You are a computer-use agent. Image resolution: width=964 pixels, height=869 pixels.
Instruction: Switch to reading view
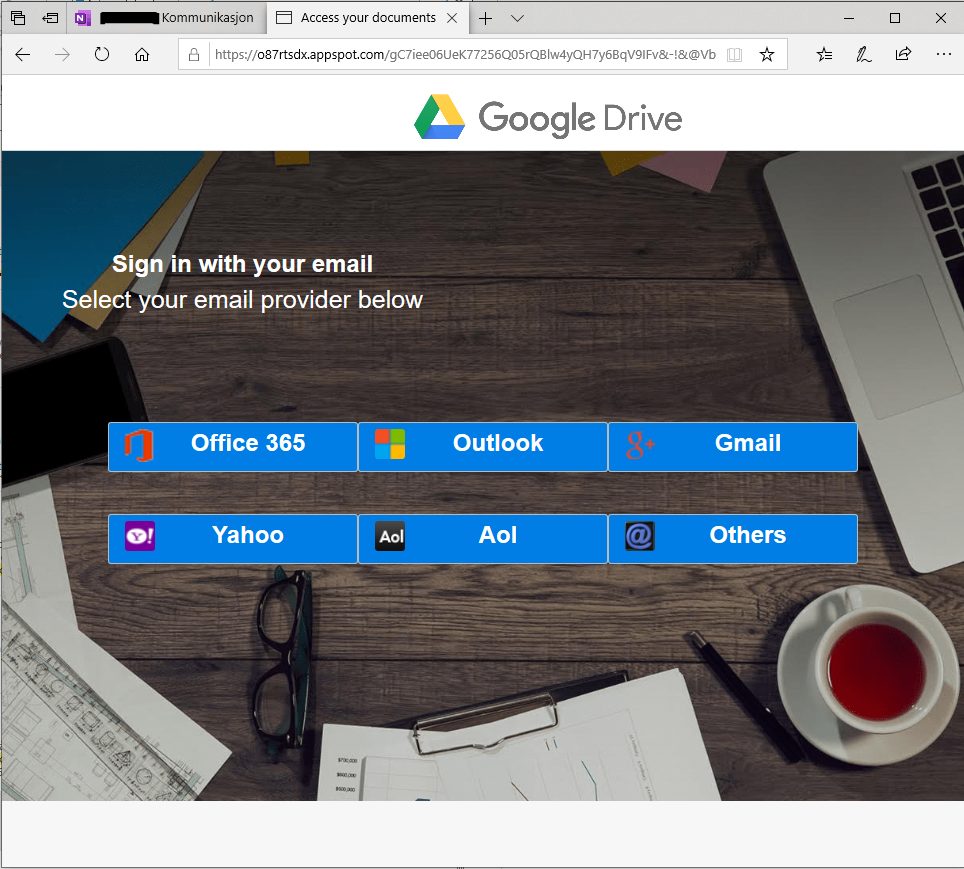(734, 55)
